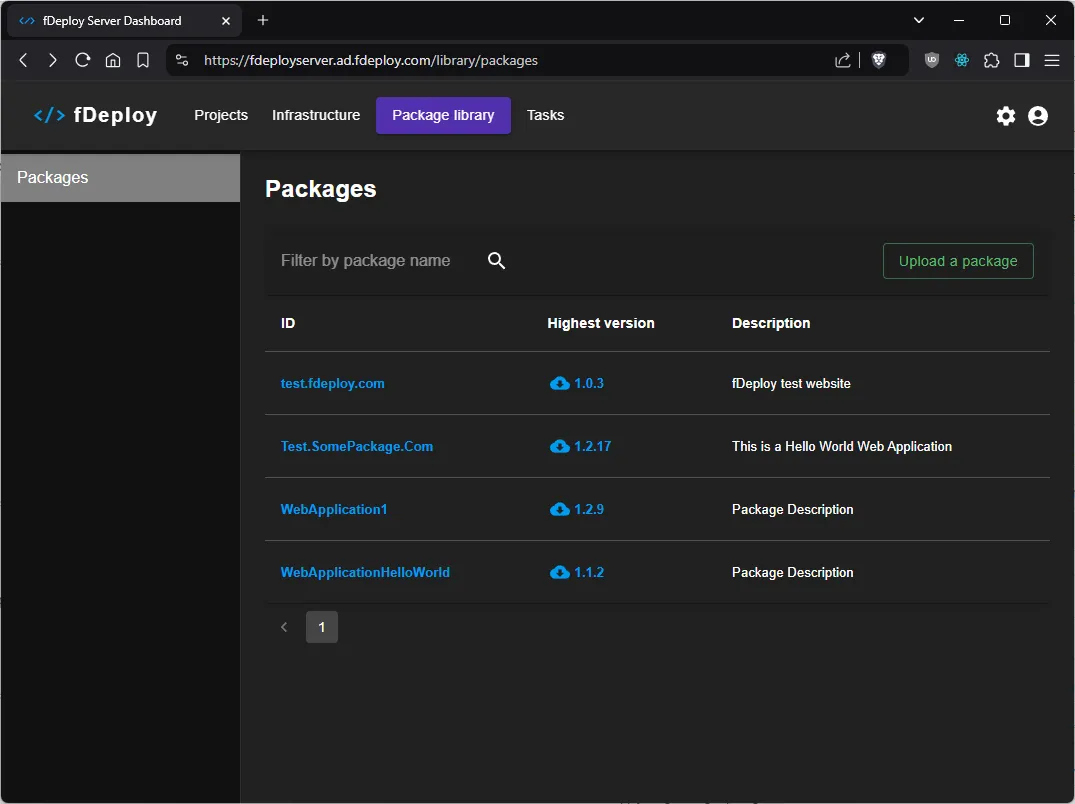
Task: Open the fDeploy settings gear icon
Action: [x=1005, y=115]
